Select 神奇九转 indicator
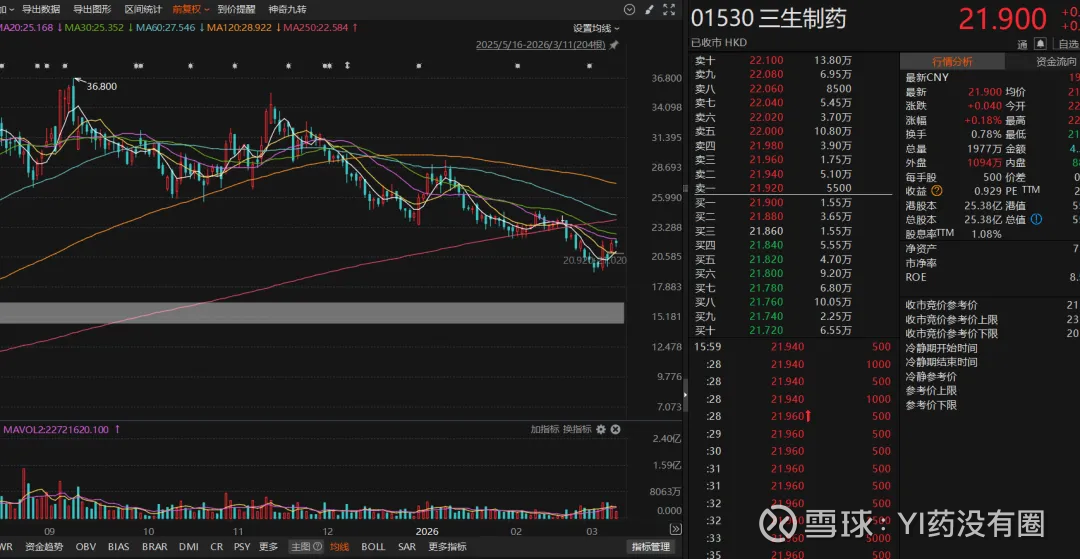 point(287,10)
